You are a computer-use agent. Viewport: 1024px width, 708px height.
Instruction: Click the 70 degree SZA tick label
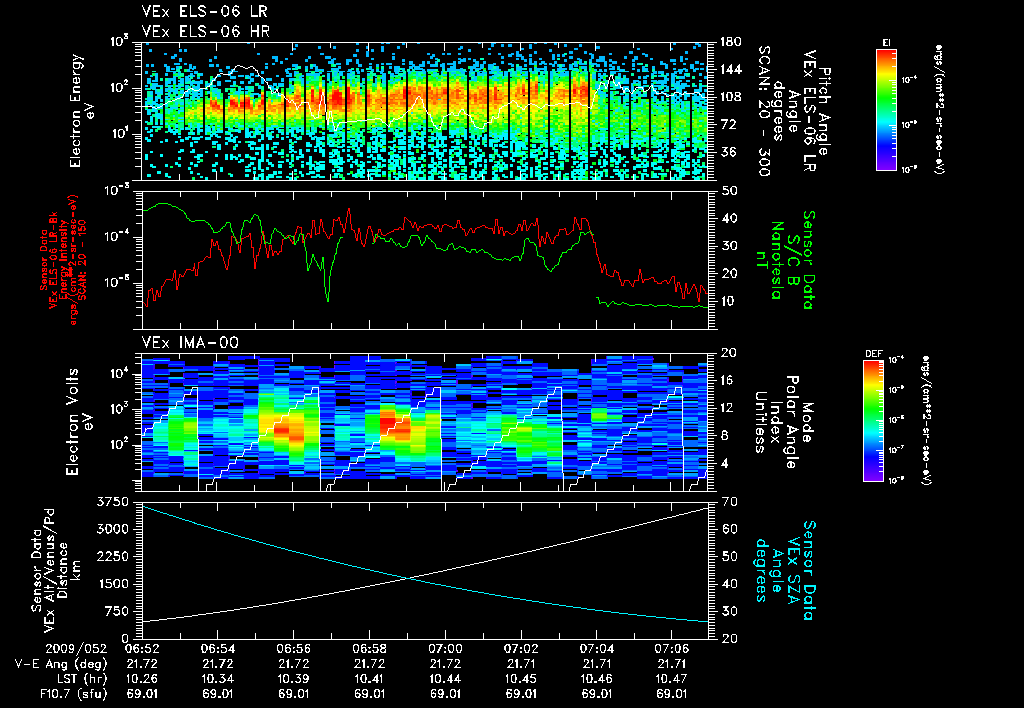729,502
